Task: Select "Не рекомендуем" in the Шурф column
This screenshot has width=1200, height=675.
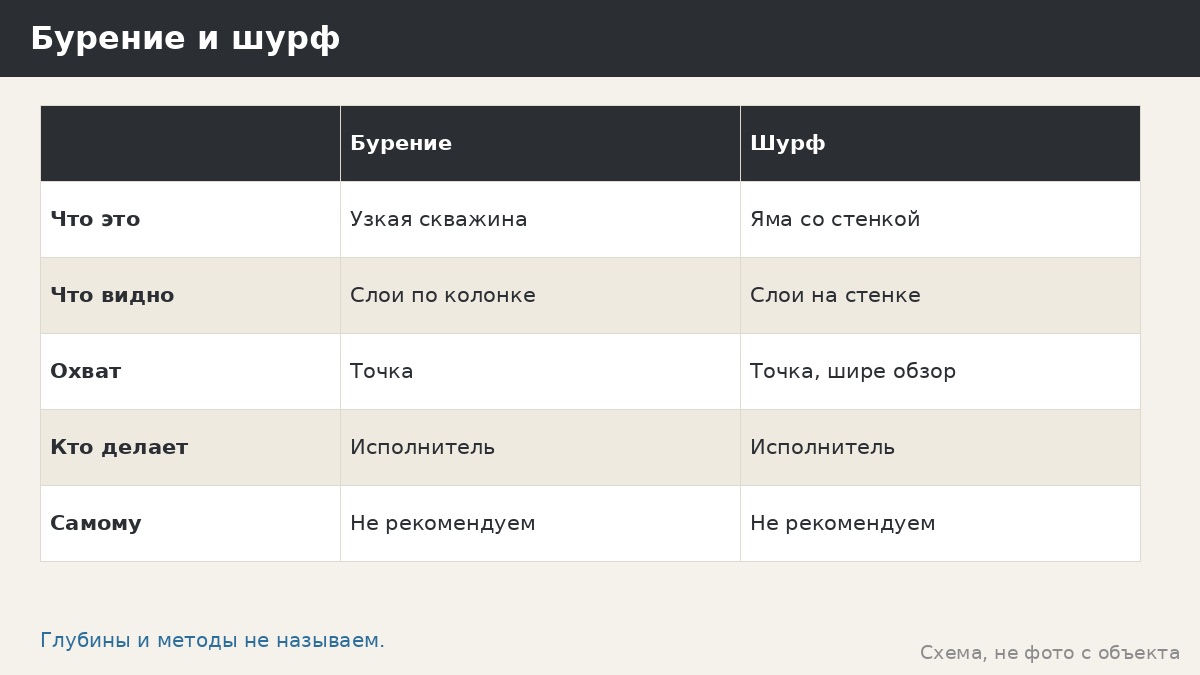Action: (940, 523)
